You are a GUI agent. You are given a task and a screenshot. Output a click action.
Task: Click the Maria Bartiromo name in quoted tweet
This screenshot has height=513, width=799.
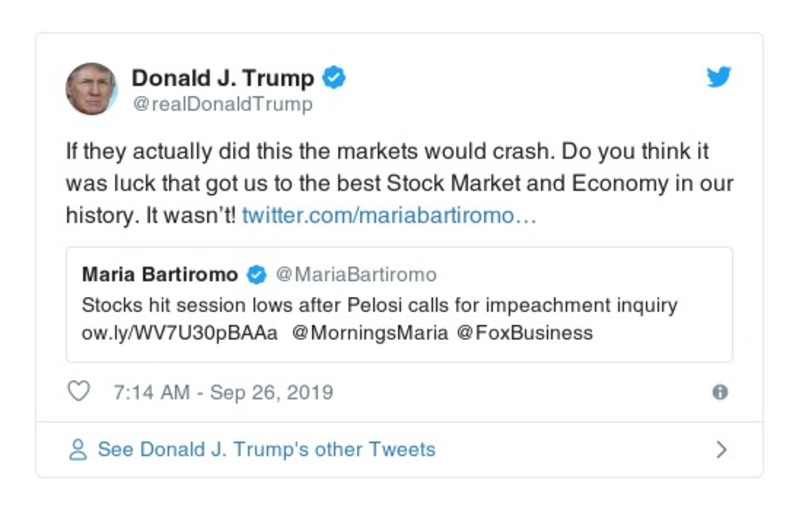(160, 274)
